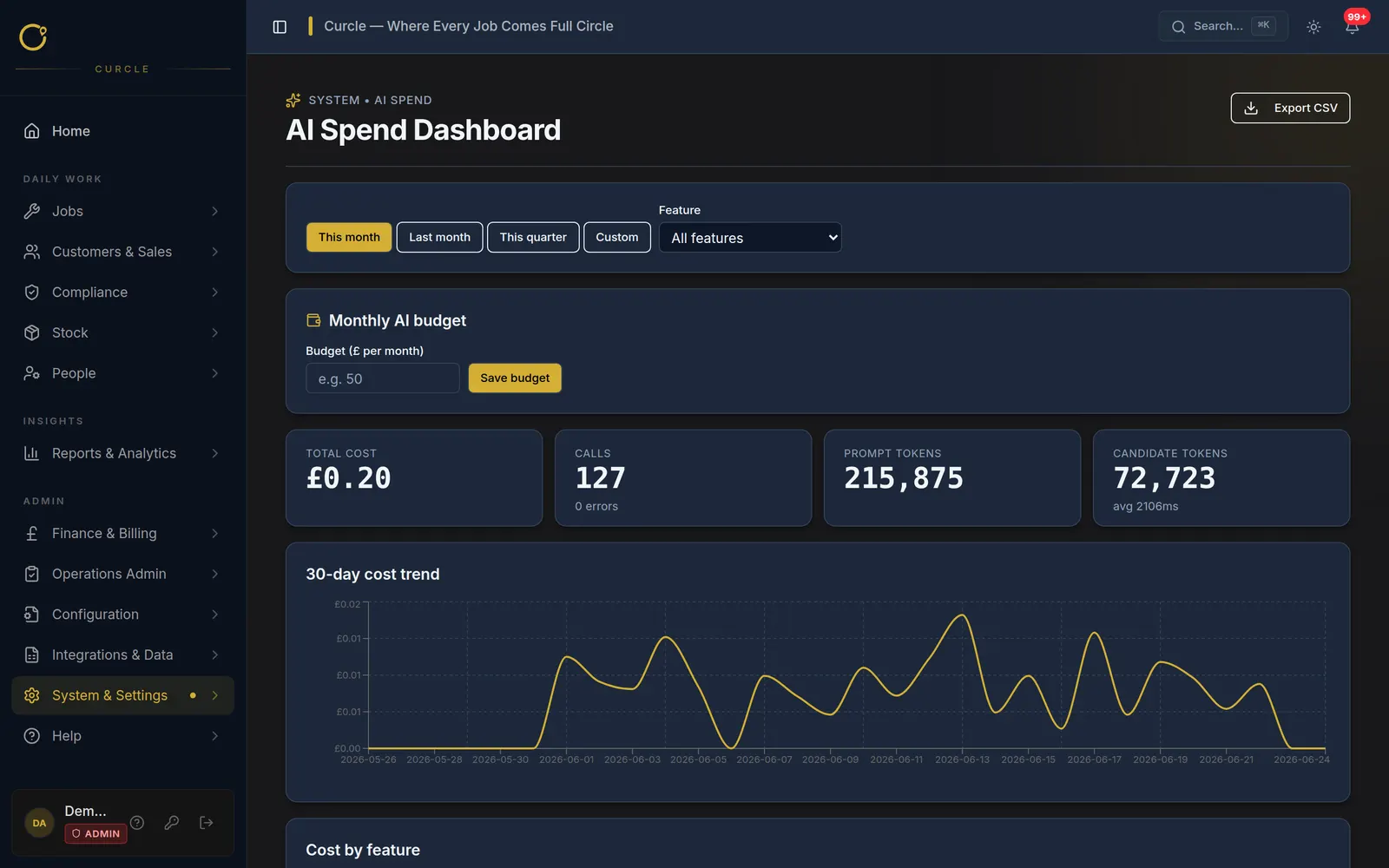This screenshot has height=868, width=1389.
Task: Expand Customers & Sales chevron
Action: click(214, 252)
